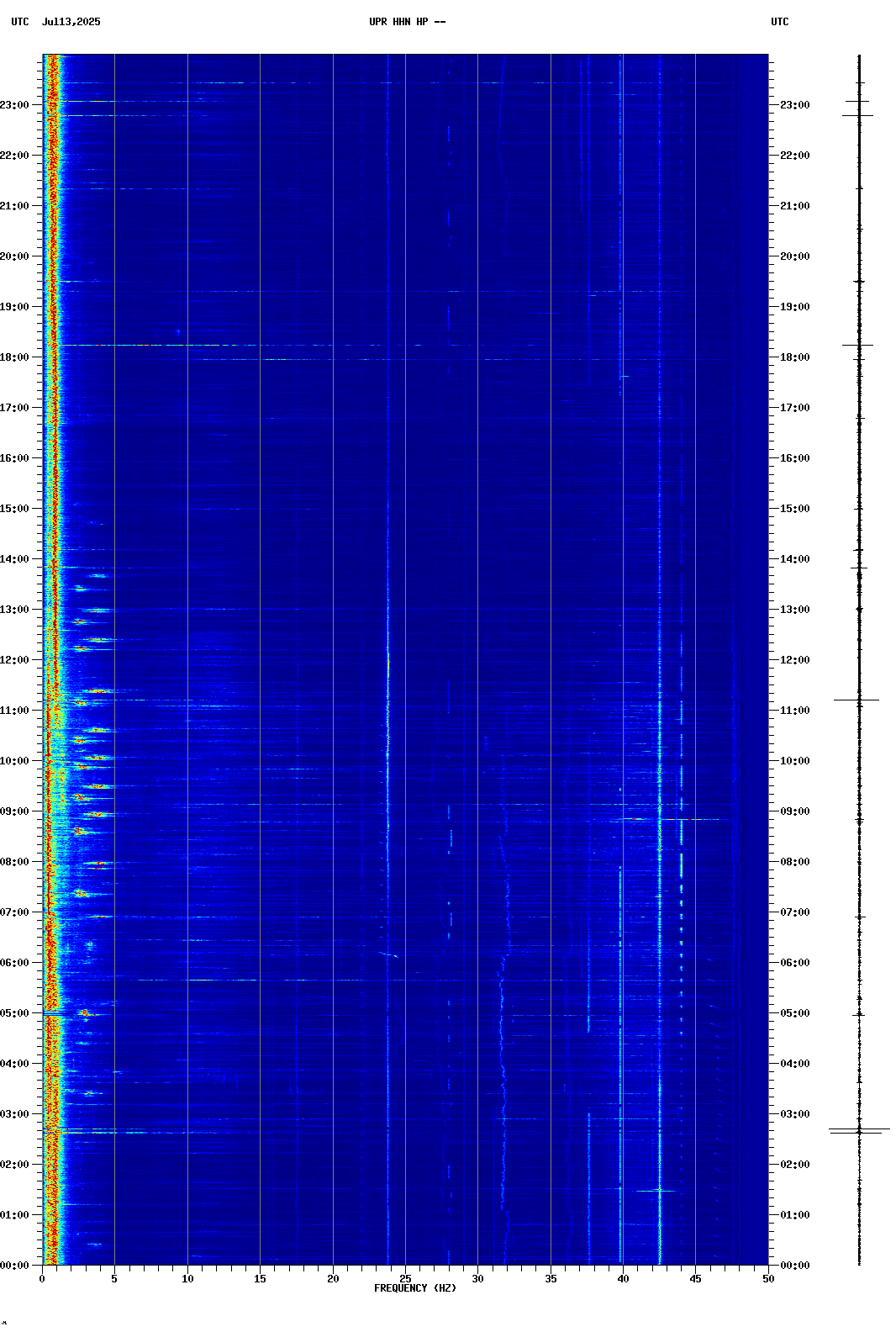Click the 5 tick label on frequency axis
Viewport: 896px width, 1332px height.
point(114,1279)
